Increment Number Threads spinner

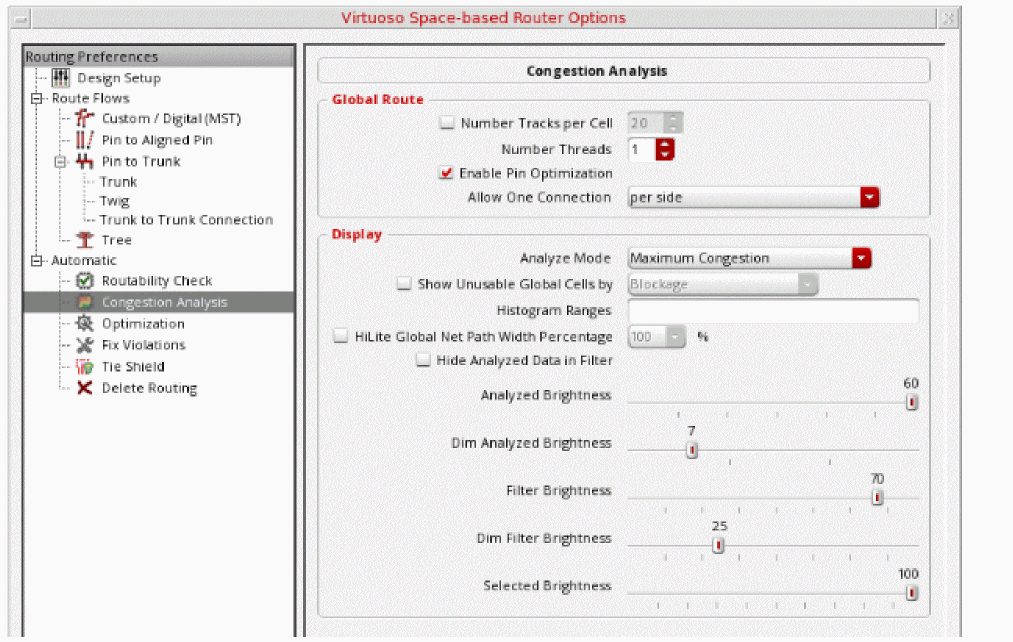(665, 145)
